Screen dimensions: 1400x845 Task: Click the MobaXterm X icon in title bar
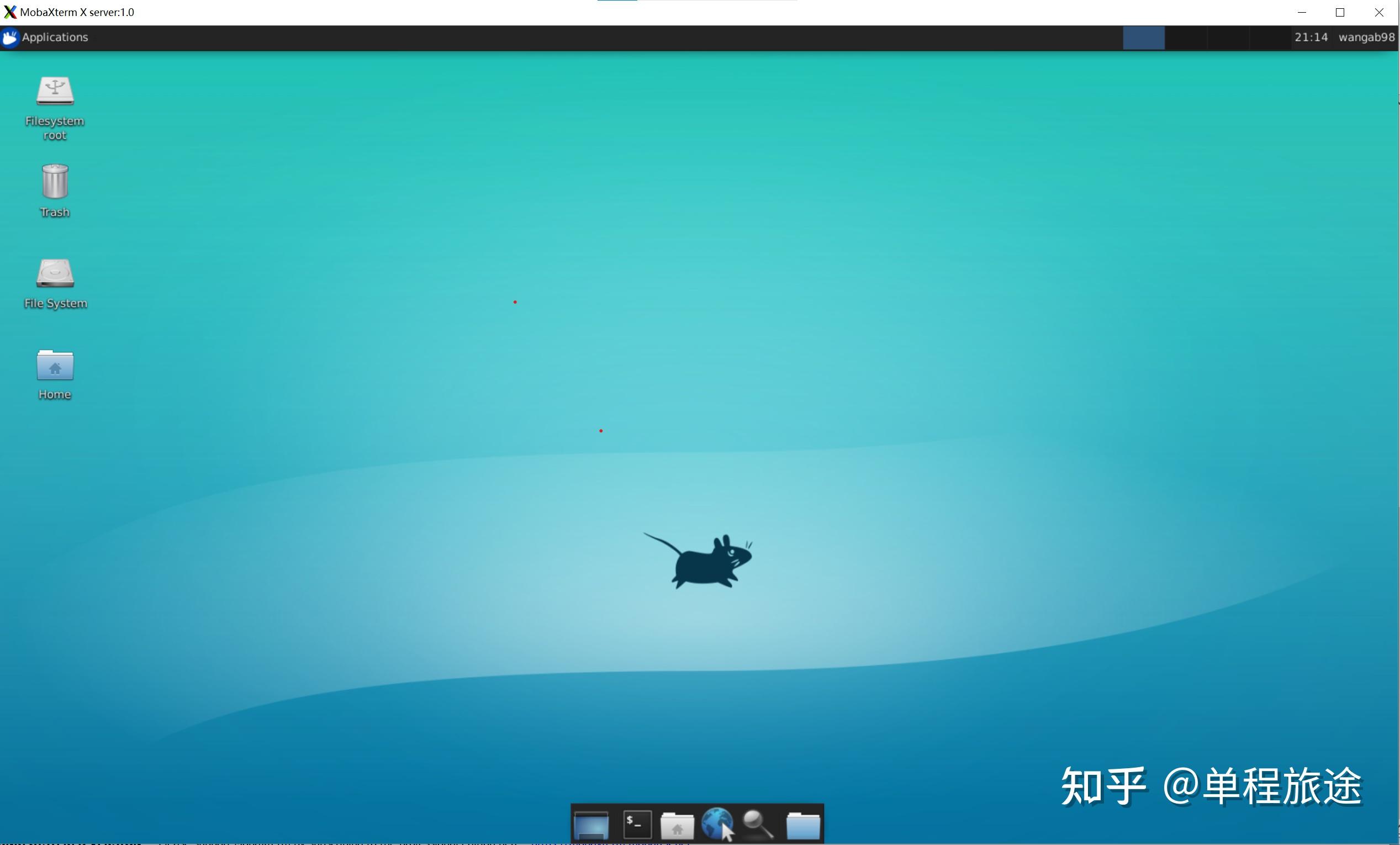coord(9,12)
